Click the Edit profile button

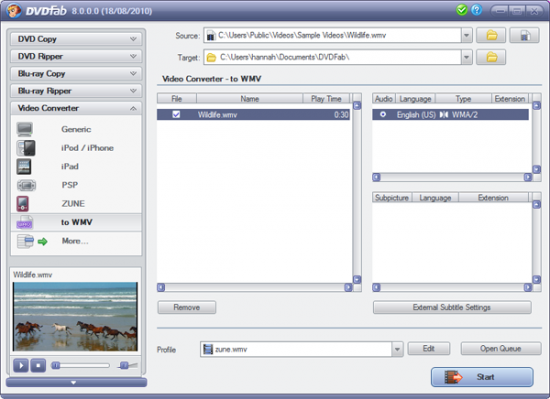point(429,349)
